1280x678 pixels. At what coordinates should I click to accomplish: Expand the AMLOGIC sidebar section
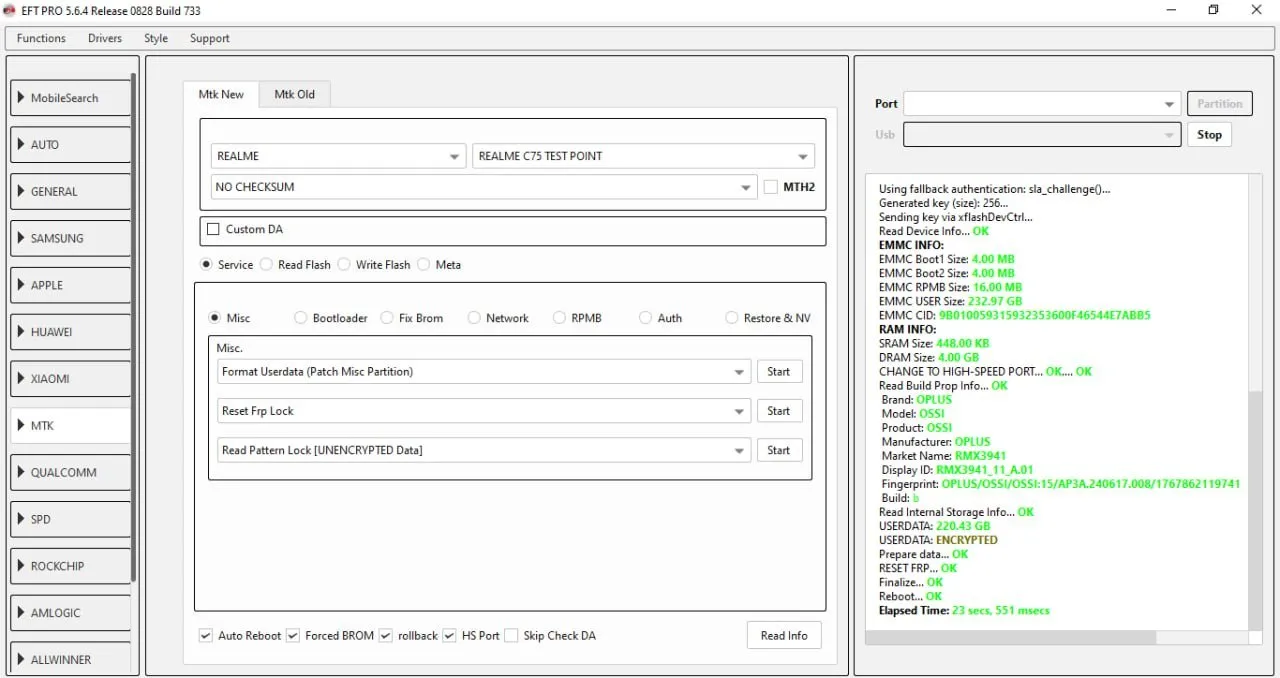pos(70,613)
